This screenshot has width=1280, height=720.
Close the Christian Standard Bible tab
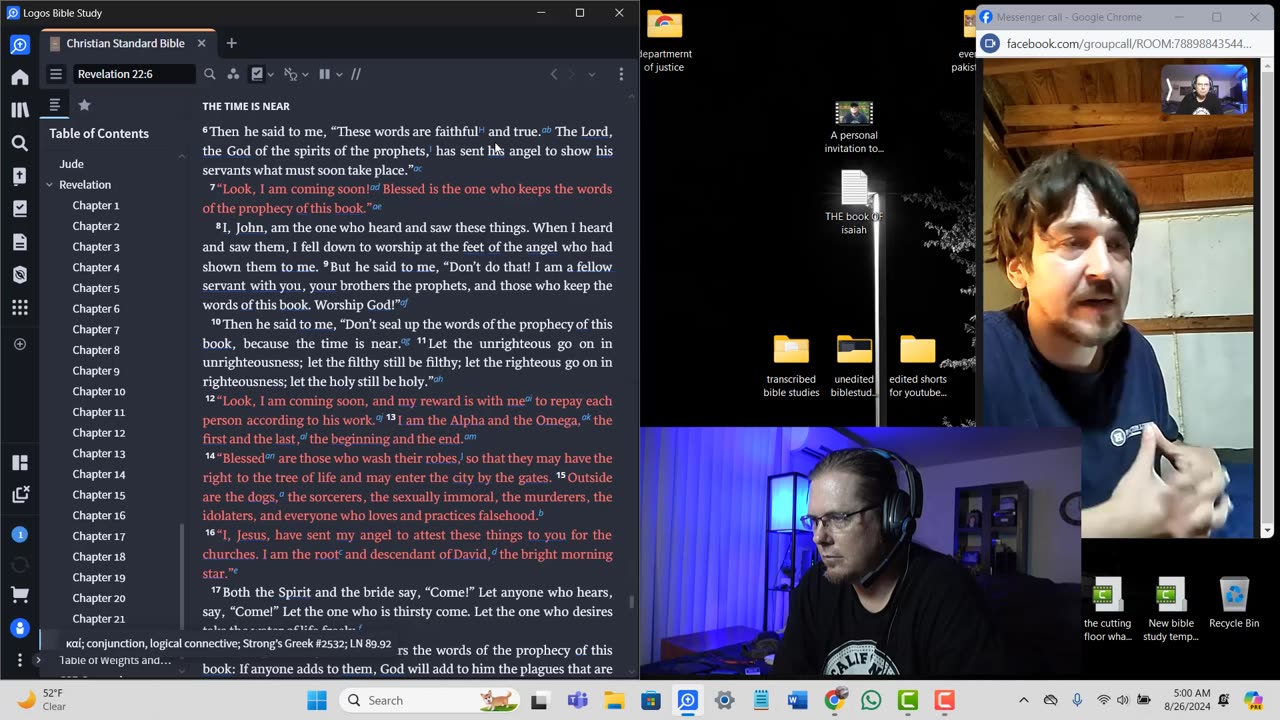pos(201,43)
